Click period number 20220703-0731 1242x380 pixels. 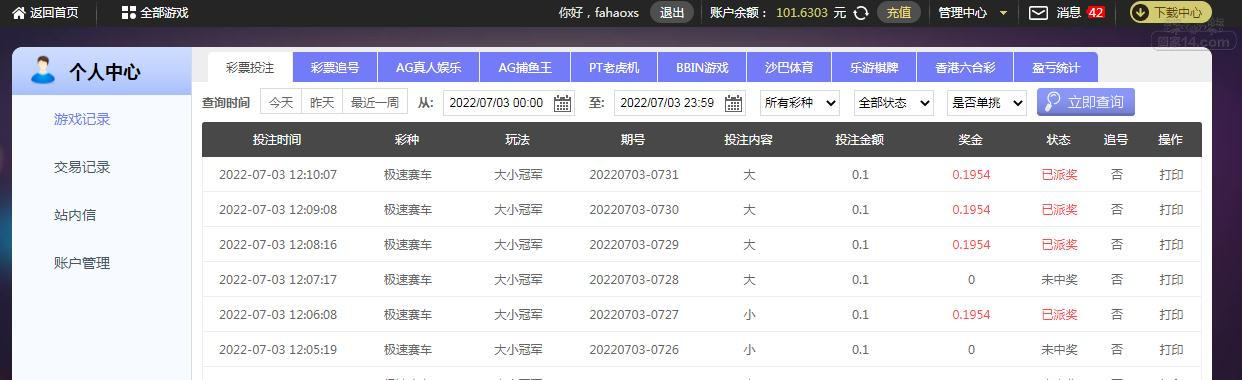634,175
